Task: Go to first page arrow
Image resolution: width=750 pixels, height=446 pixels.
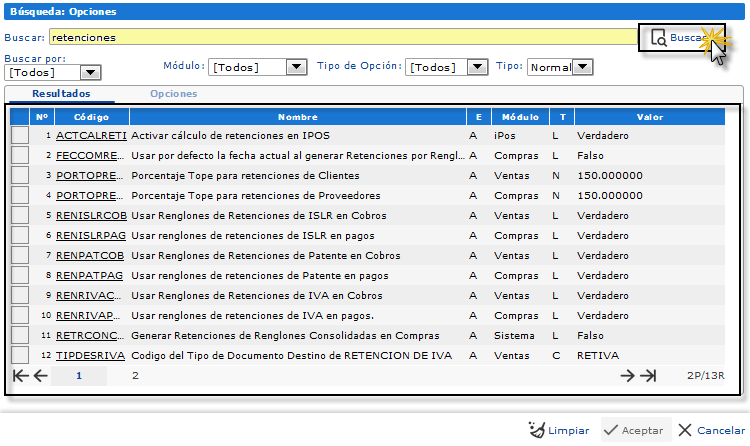Action: tap(21, 376)
